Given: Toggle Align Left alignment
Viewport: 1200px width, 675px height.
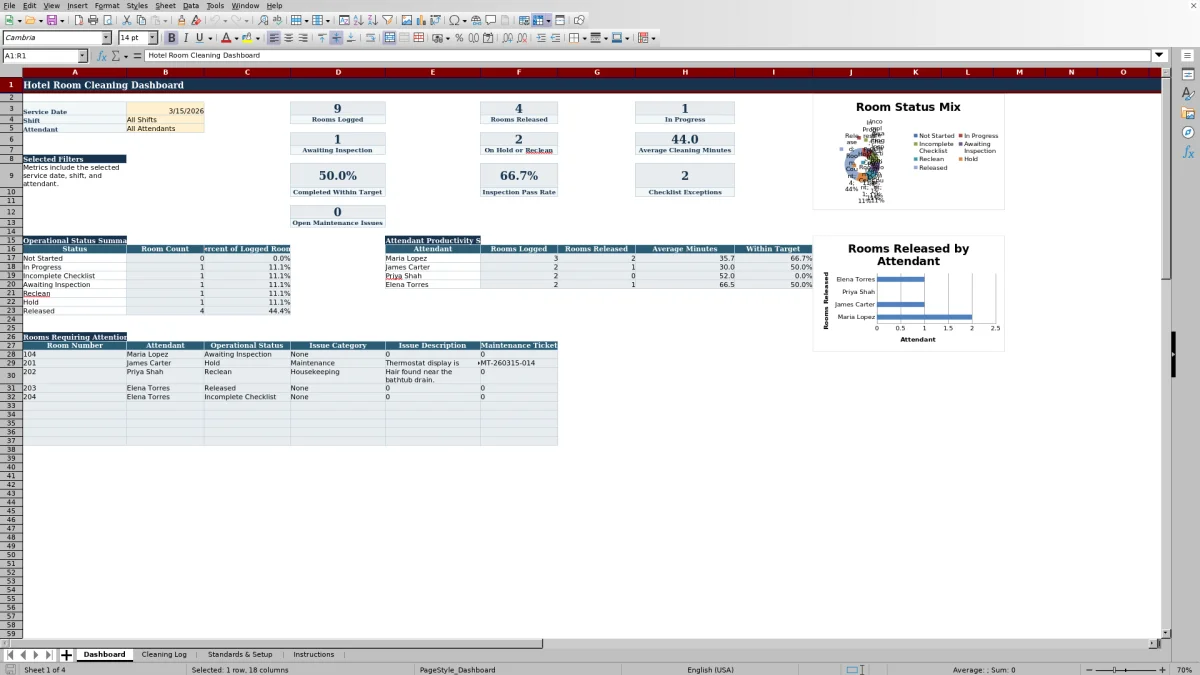Looking at the screenshot, I should pos(275,38).
